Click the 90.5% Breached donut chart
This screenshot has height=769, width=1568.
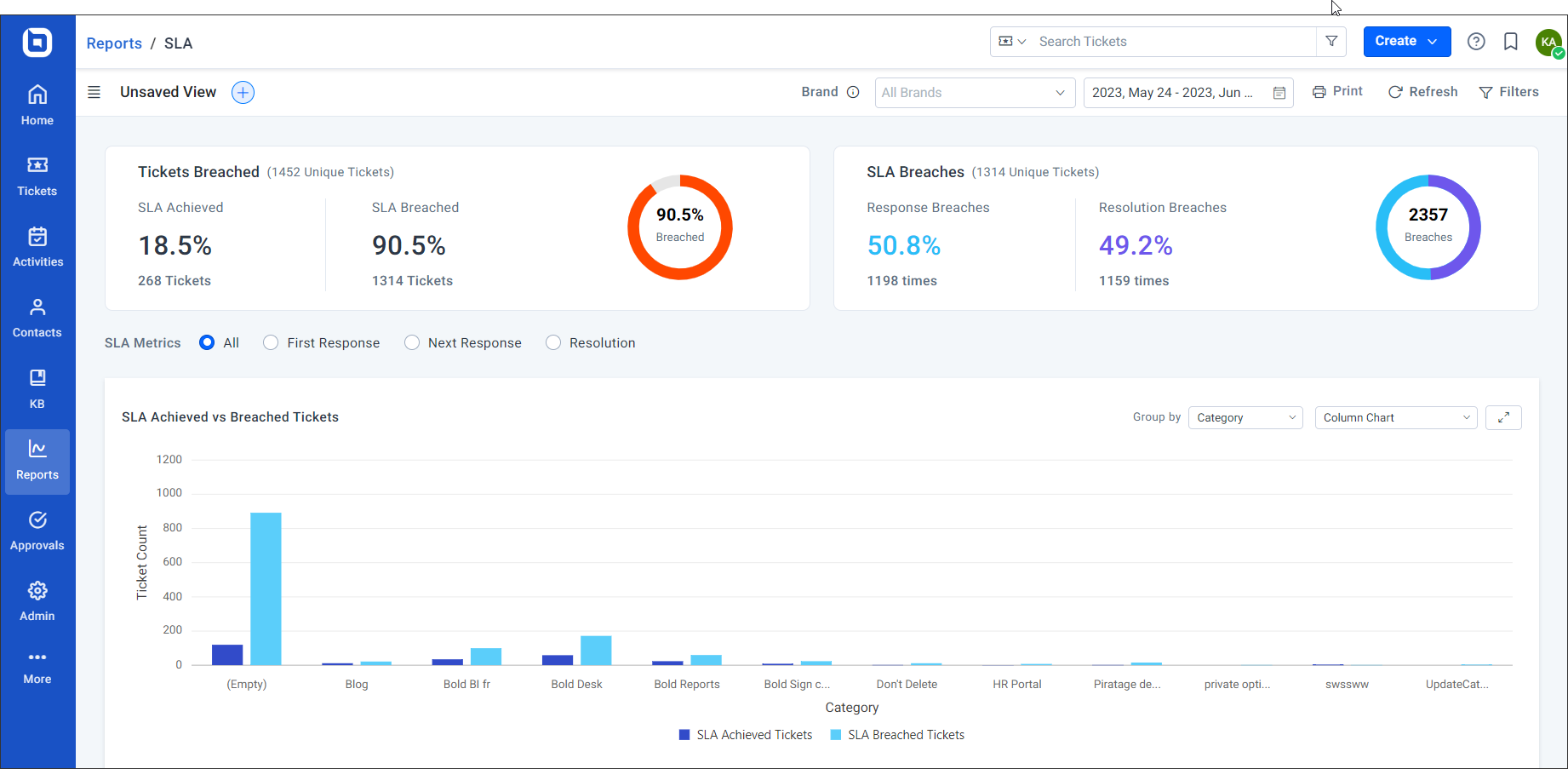[680, 227]
